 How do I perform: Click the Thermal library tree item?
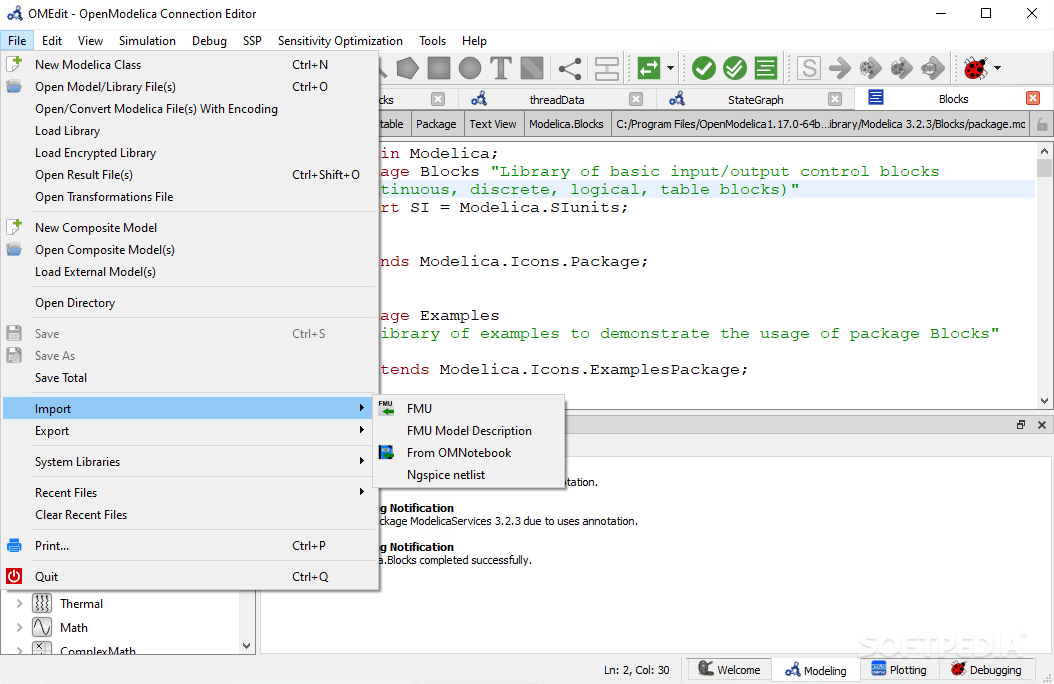click(81, 603)
